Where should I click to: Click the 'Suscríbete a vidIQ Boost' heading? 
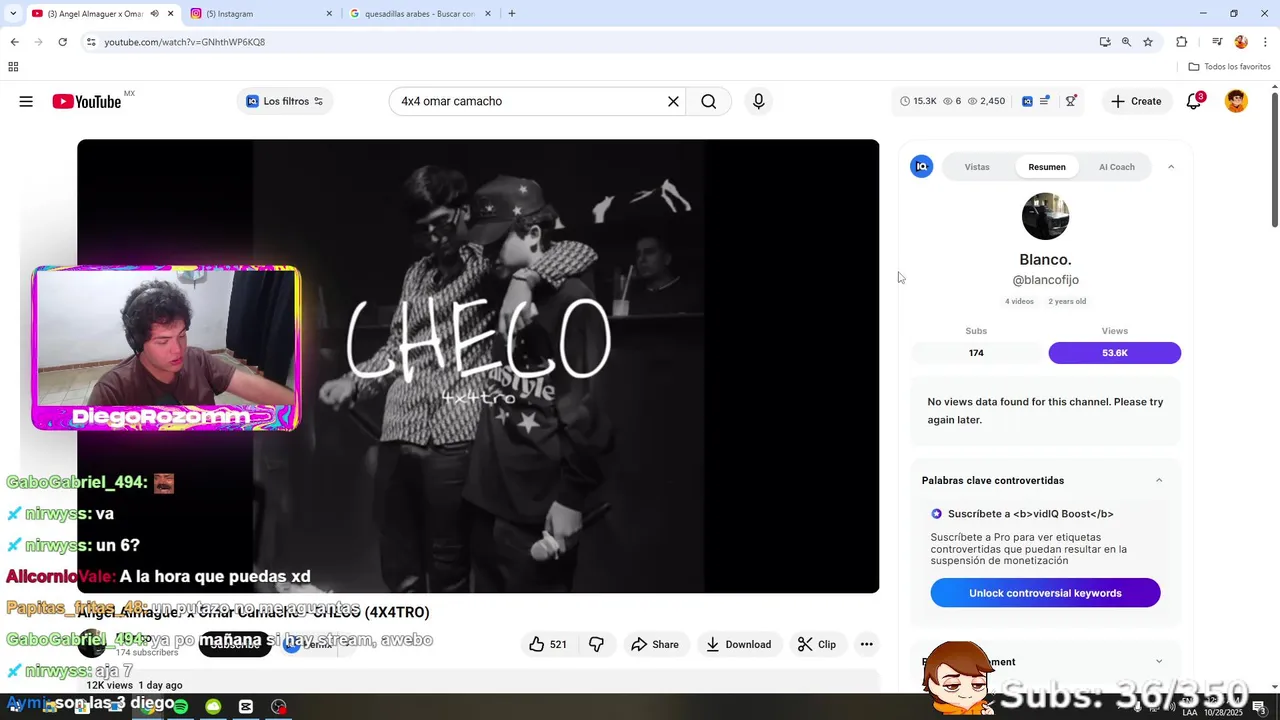point(1030,514)
